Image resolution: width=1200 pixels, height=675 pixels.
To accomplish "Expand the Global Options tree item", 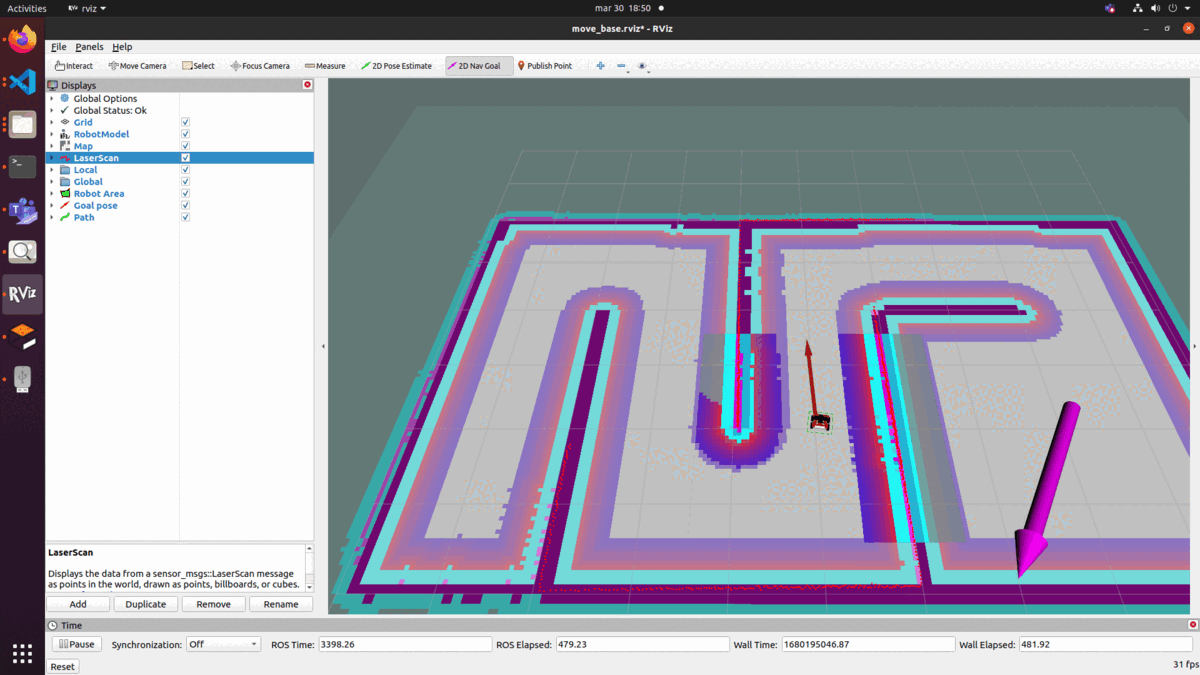I will (52, 98).
